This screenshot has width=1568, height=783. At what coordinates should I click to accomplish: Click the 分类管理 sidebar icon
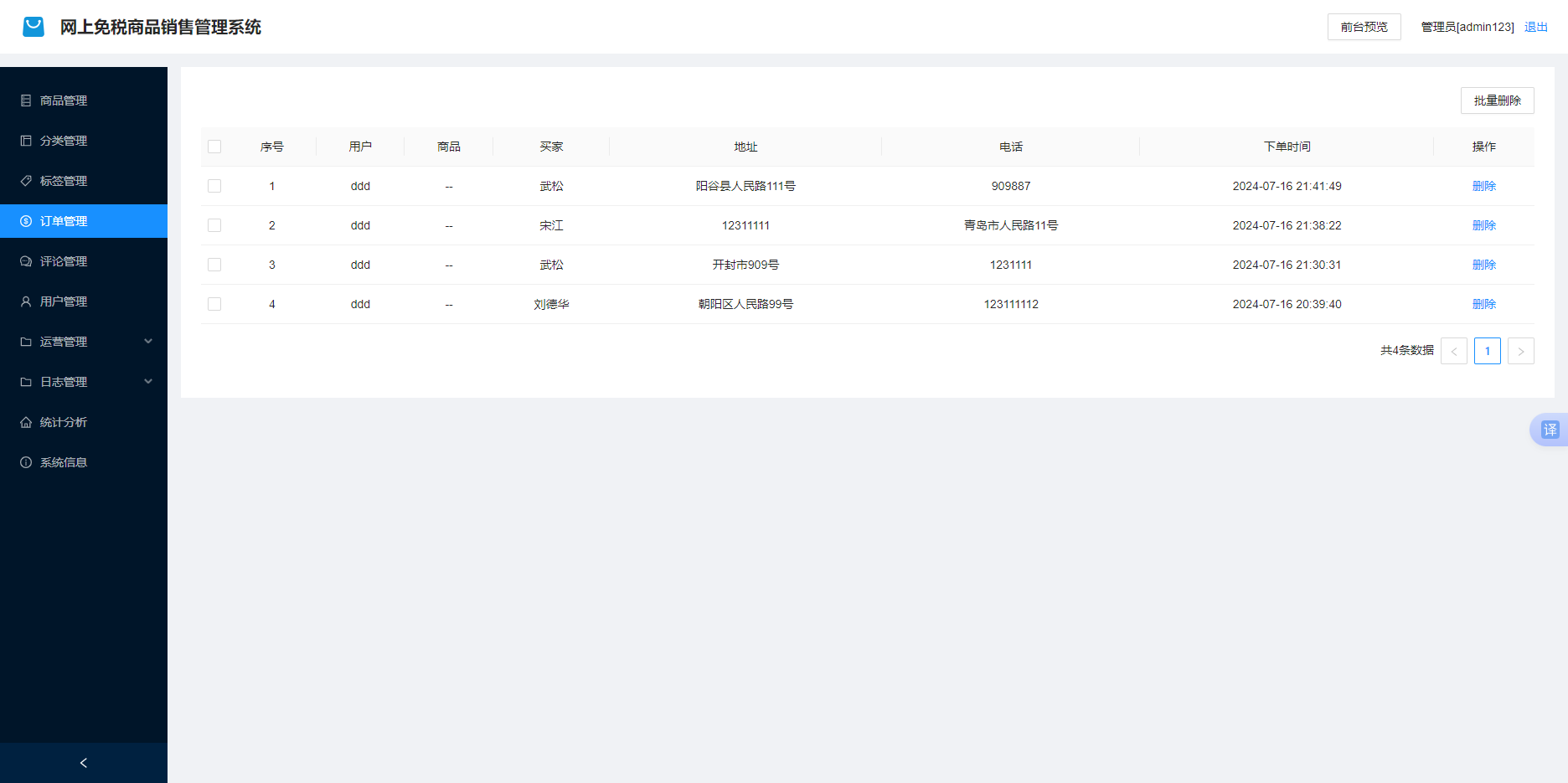(26, 141)
